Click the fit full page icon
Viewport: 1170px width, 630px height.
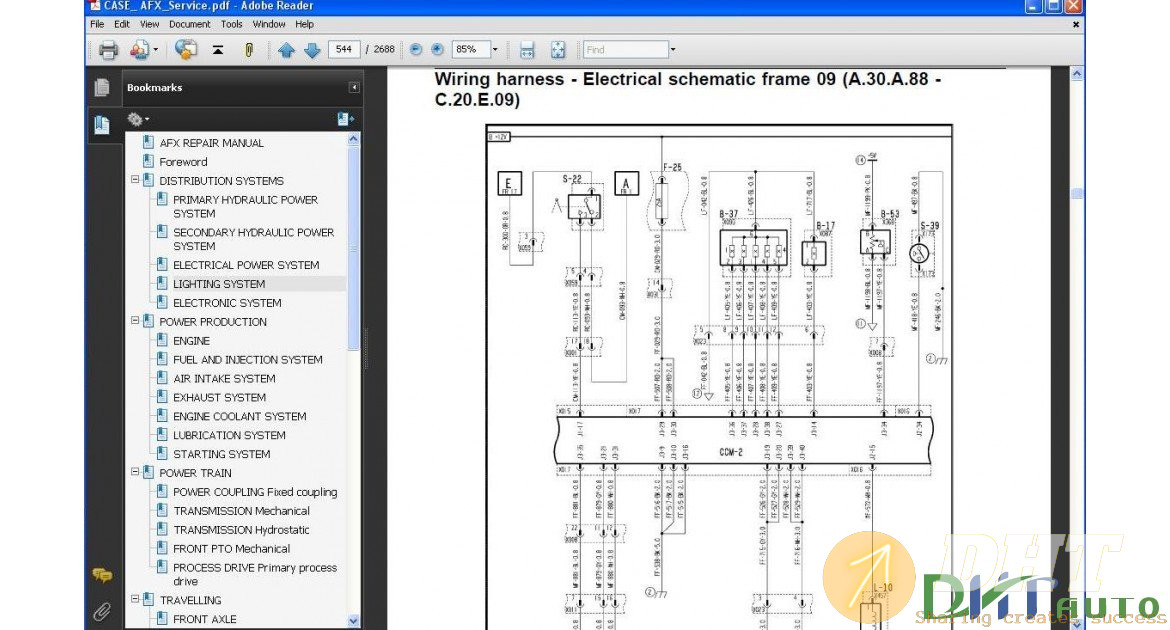[x=557, y=50]
